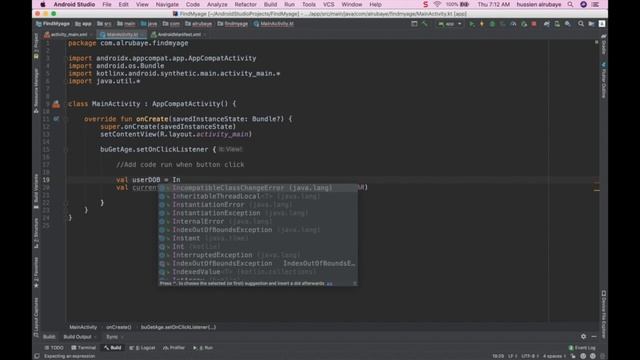640x360 pixels.
Task: Open the Event Log
Action: point(582,348)
